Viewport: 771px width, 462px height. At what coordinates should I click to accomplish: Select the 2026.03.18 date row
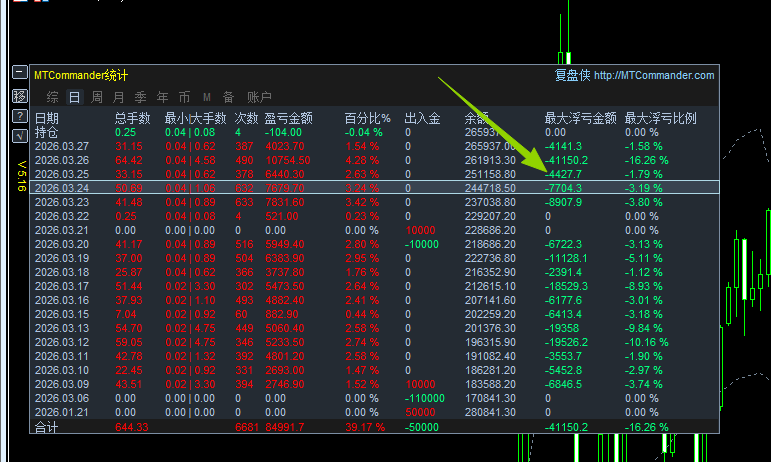point(374,272)
